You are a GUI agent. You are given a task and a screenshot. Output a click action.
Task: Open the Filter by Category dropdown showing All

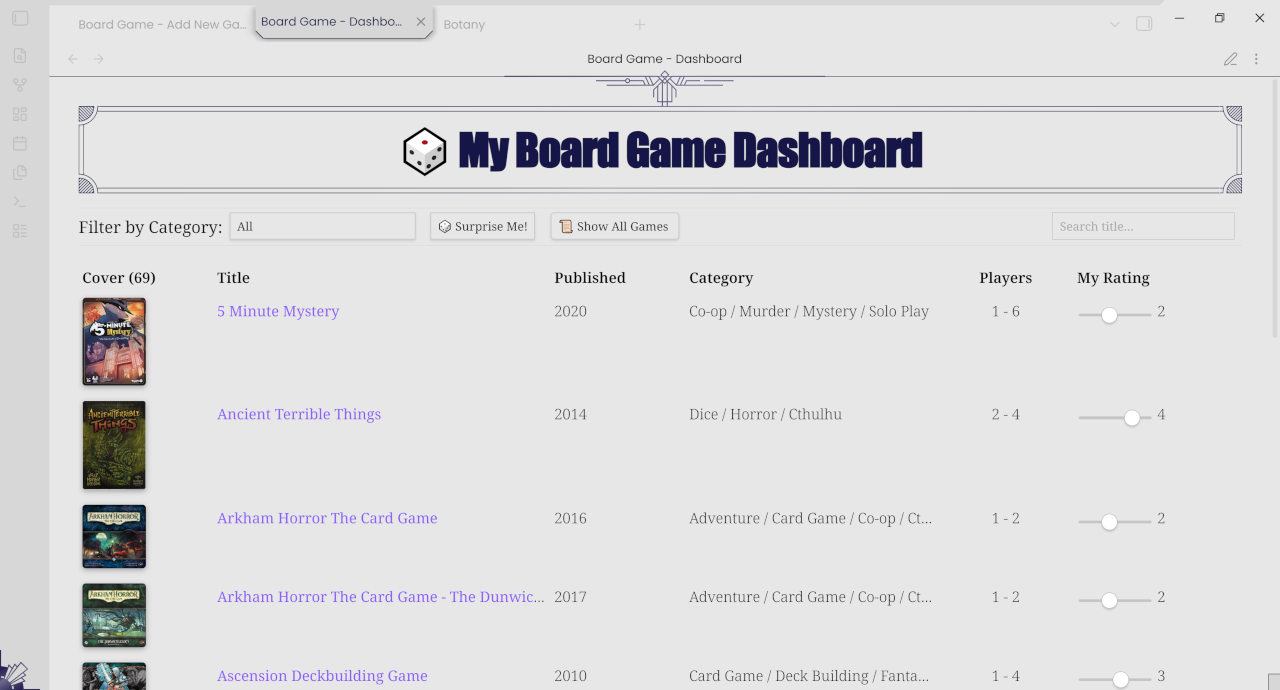[322, 226]
